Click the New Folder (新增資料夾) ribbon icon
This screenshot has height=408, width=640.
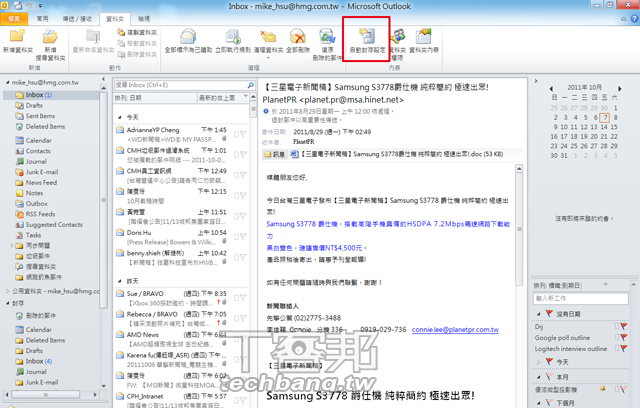[x=17, y=36]
